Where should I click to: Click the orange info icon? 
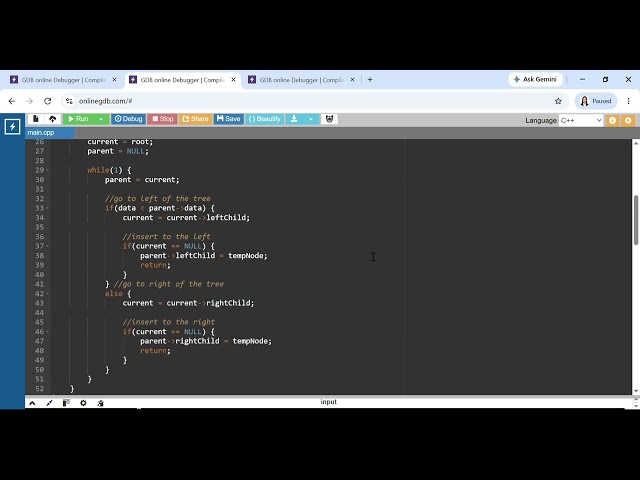coord(612,120)
